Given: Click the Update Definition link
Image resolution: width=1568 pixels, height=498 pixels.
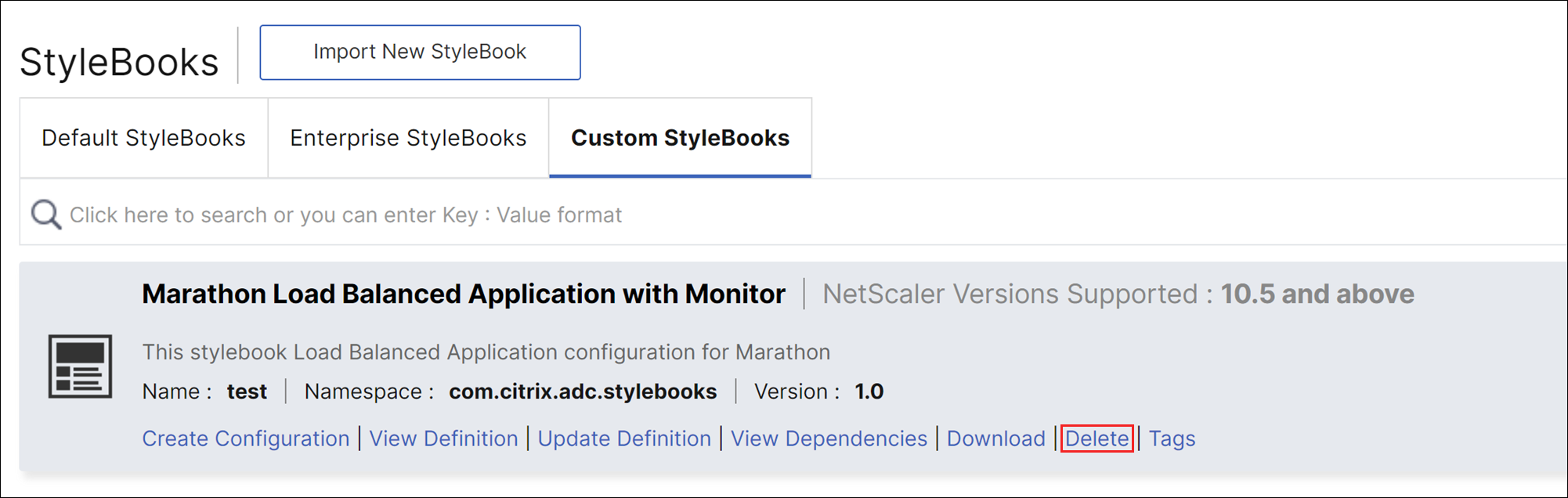Looking at the screenshot, I should tap(624, 438).
